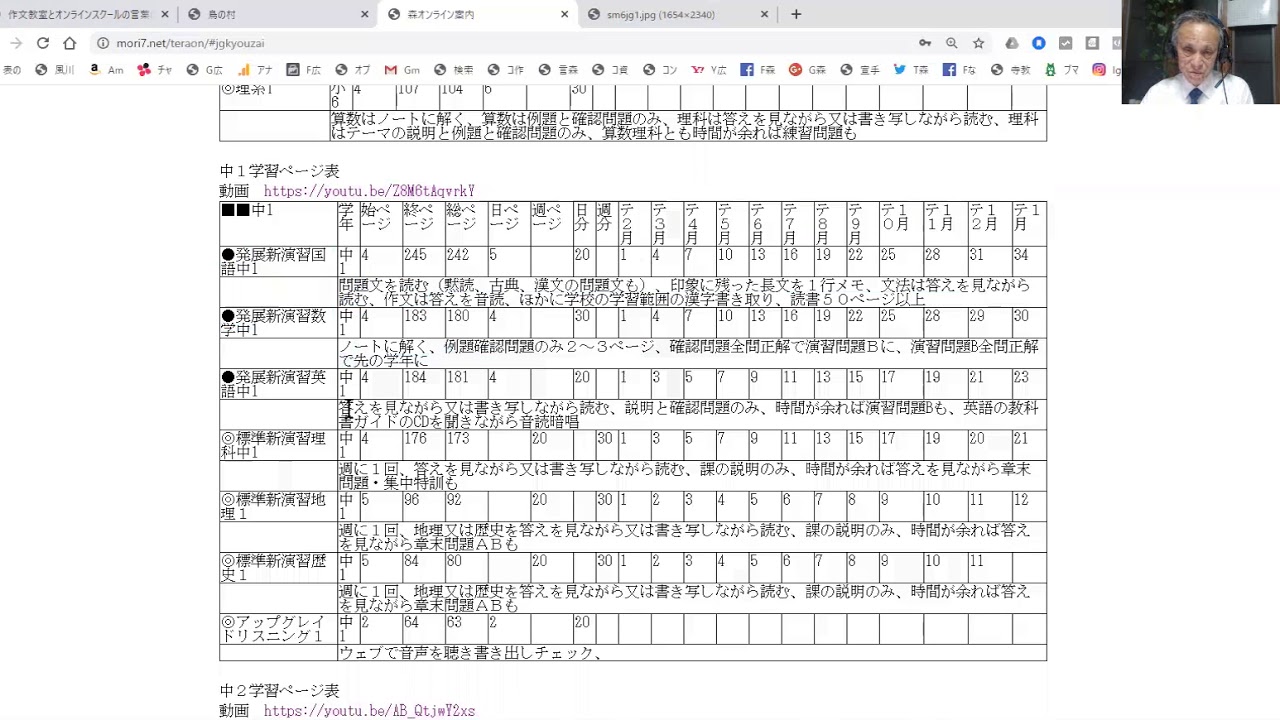
Task: Open the 'F広' bookmark
Action: click(x=304, y=70)
